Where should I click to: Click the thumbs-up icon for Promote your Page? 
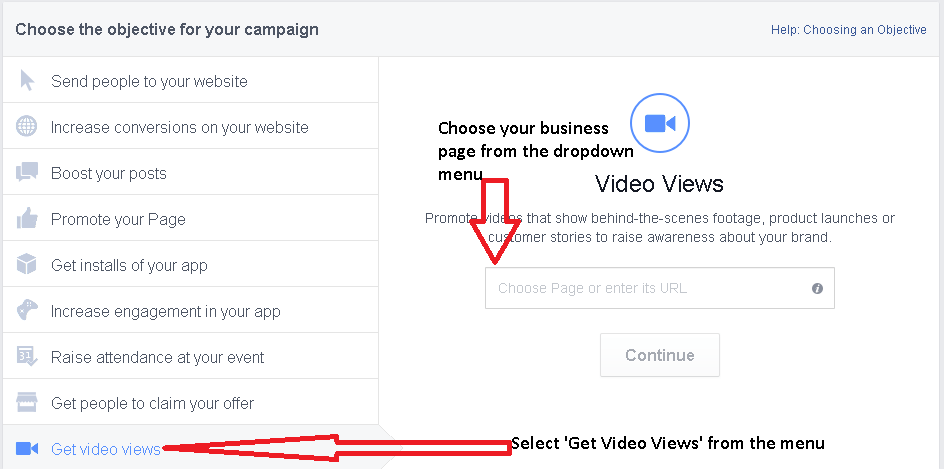(27, 219)
